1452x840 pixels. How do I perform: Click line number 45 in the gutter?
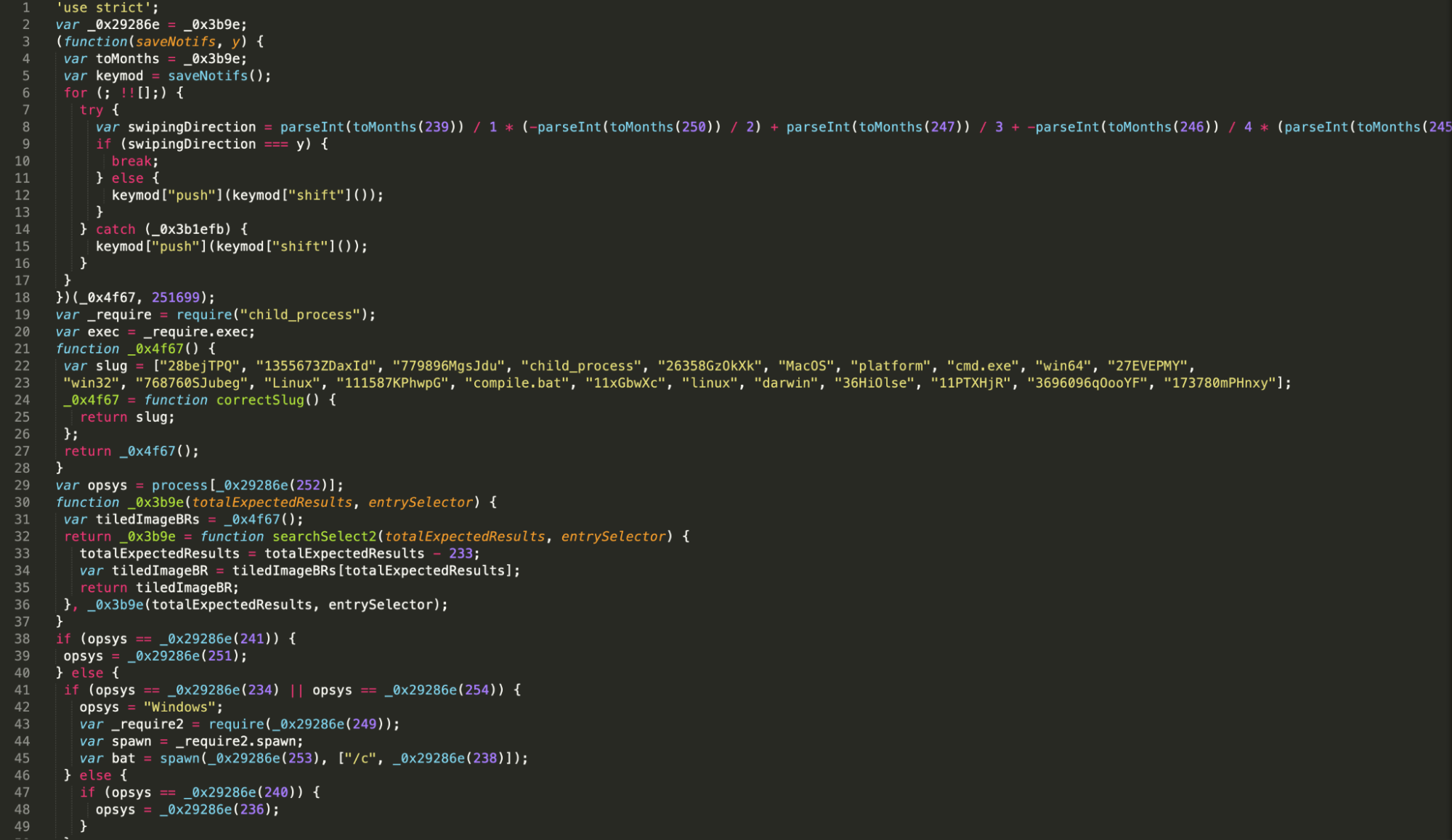[22, 759]
